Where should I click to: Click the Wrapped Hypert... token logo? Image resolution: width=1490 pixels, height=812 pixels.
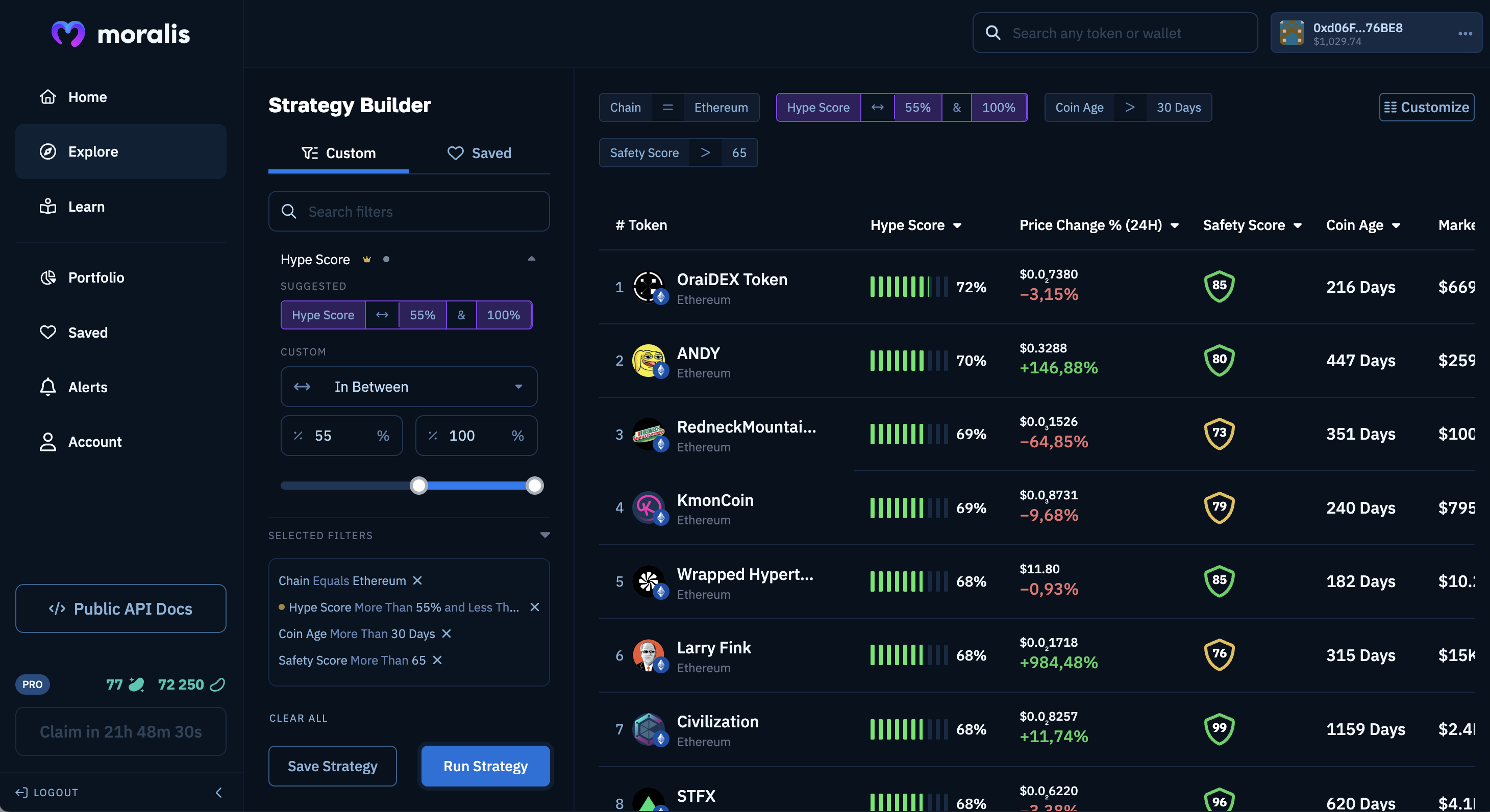649,581
